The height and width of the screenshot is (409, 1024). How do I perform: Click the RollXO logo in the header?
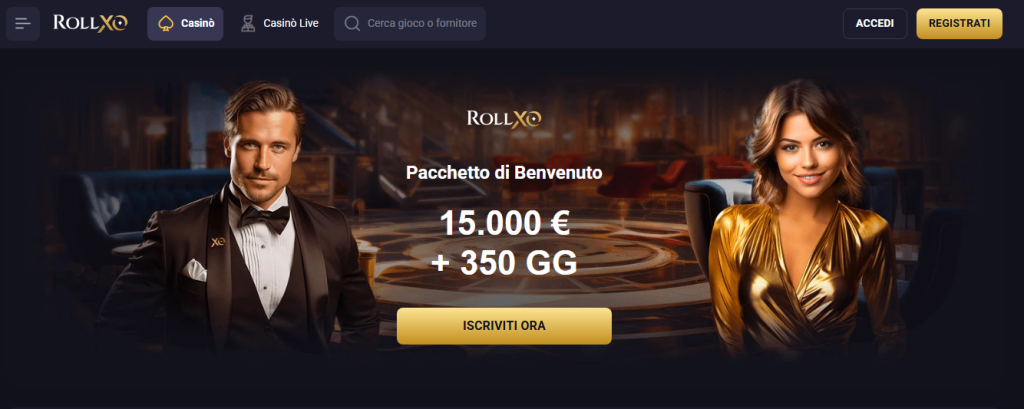(x=90, y=24)
